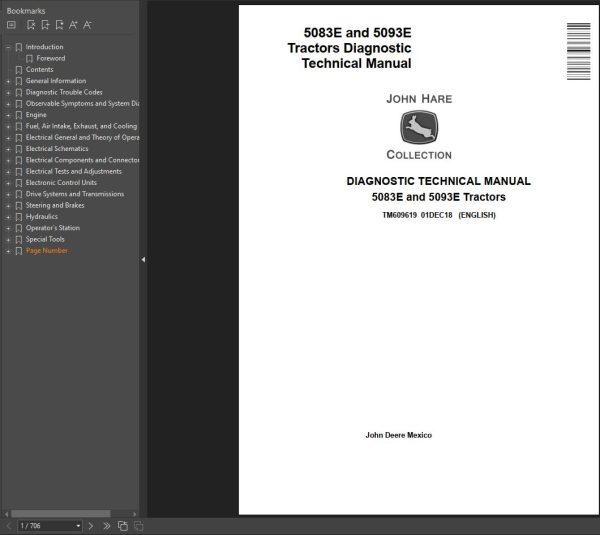The height and width of the screenshot is (535, 600).
Task: Expand the General Information bookmark
Action: coord(8,81)
